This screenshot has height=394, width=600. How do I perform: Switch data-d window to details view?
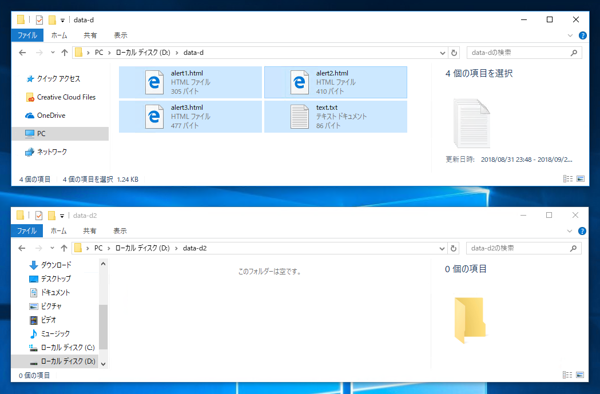(x=568, y=179)
